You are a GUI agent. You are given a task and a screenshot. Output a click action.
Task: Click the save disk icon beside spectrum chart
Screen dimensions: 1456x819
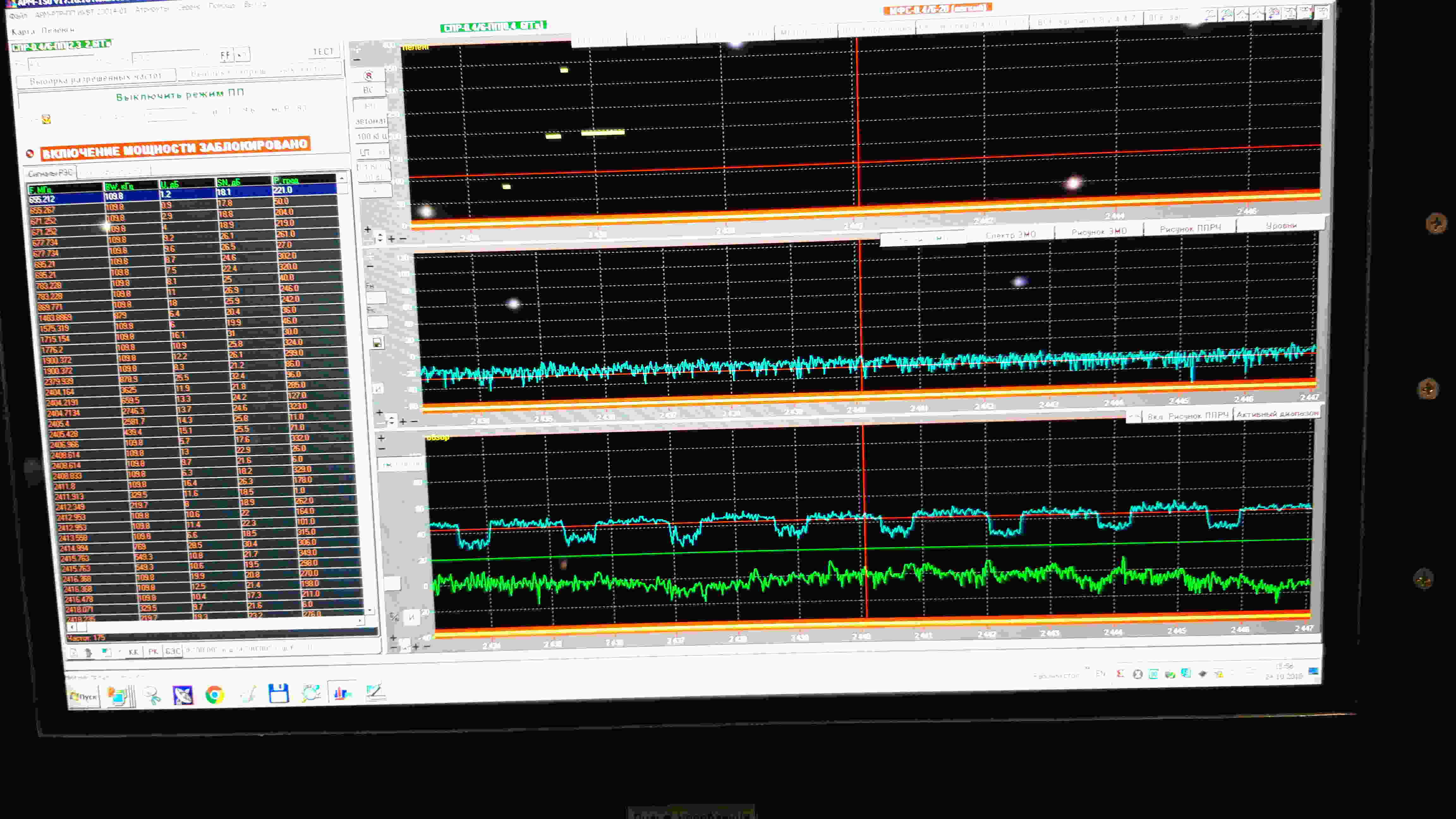(x=377, y=343)
